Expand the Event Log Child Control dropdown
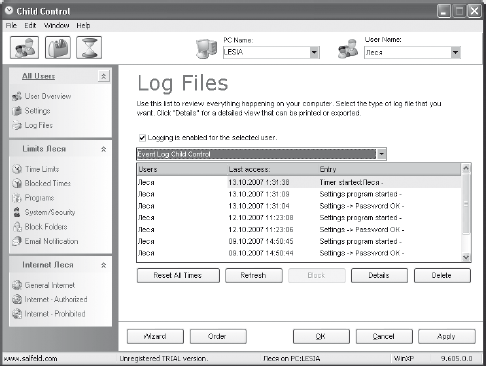 click(x=382, y=154)
